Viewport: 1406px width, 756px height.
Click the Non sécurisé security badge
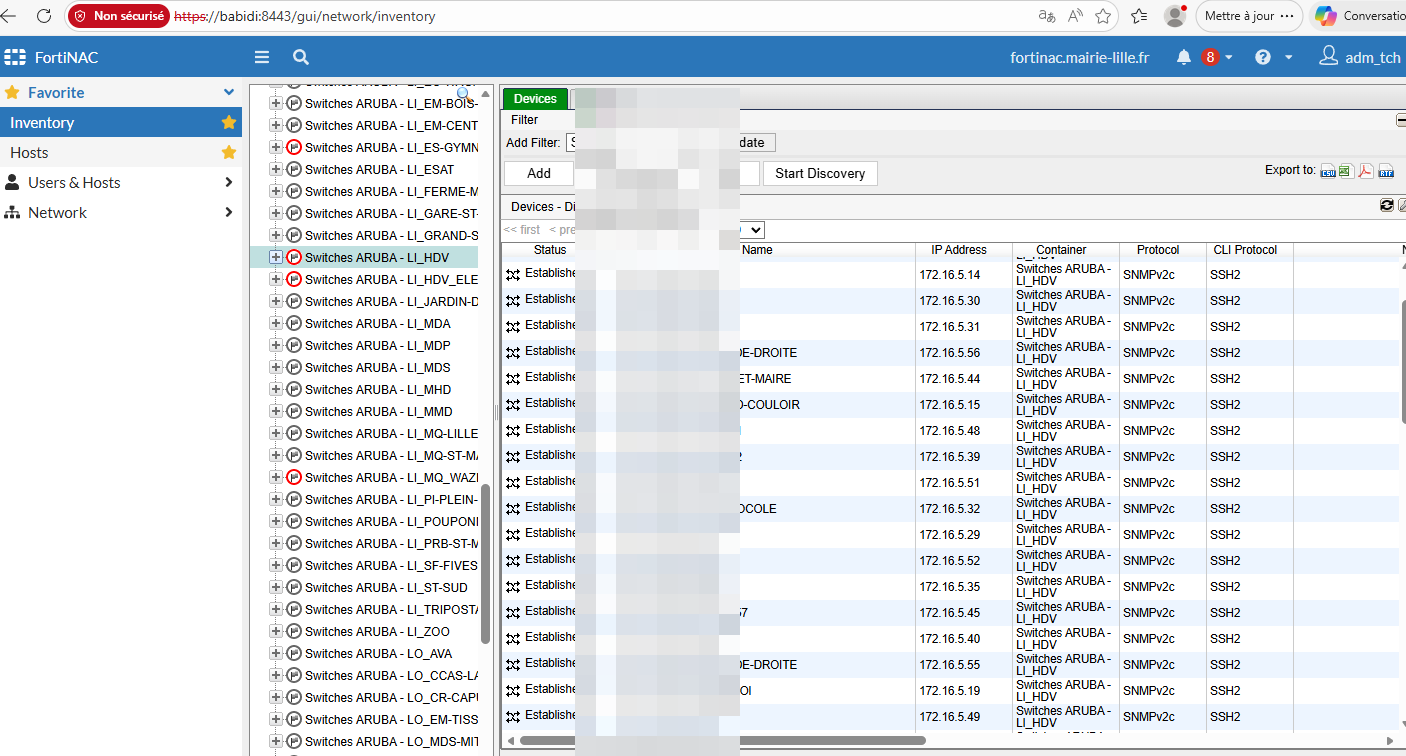pos(118,16)
